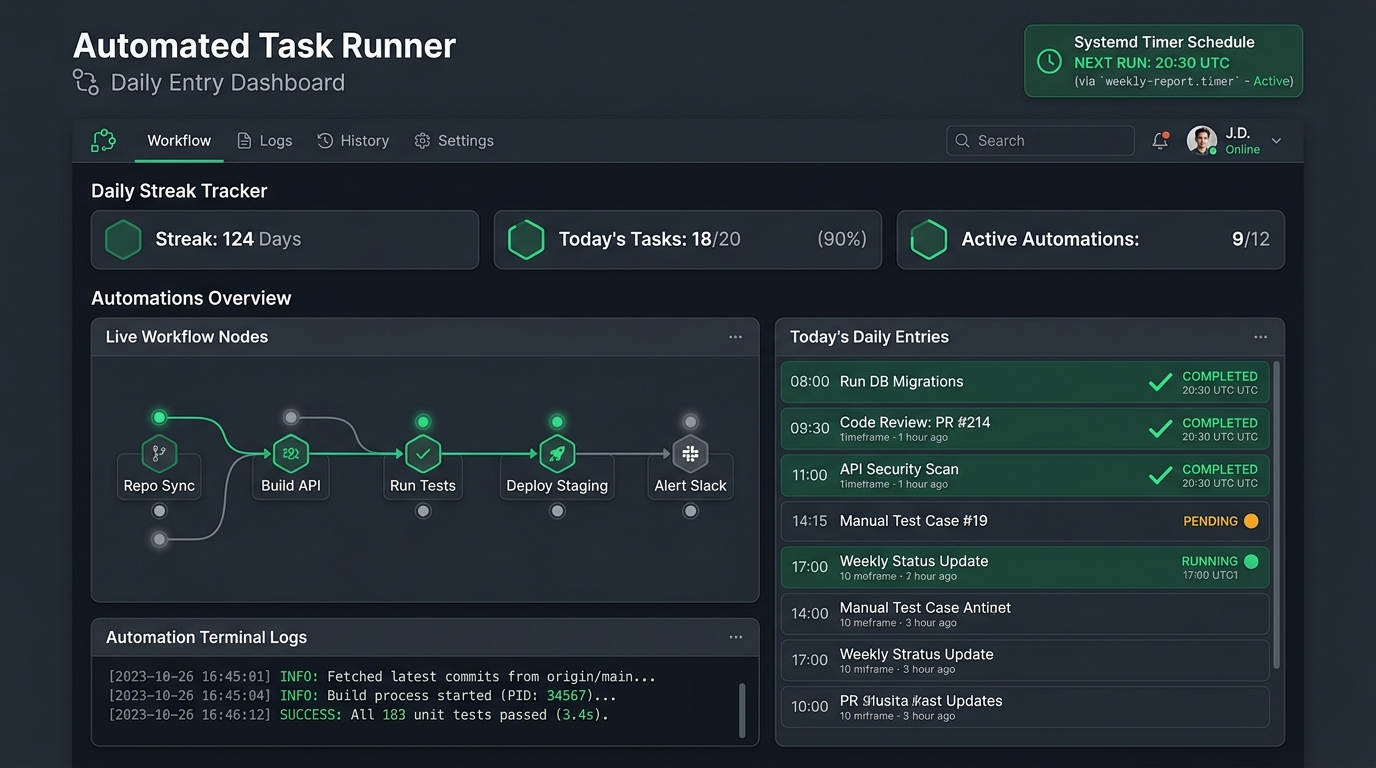
Task: Click the Today's Daily Entries scrollbar
Action: [x=1276, y=515]
